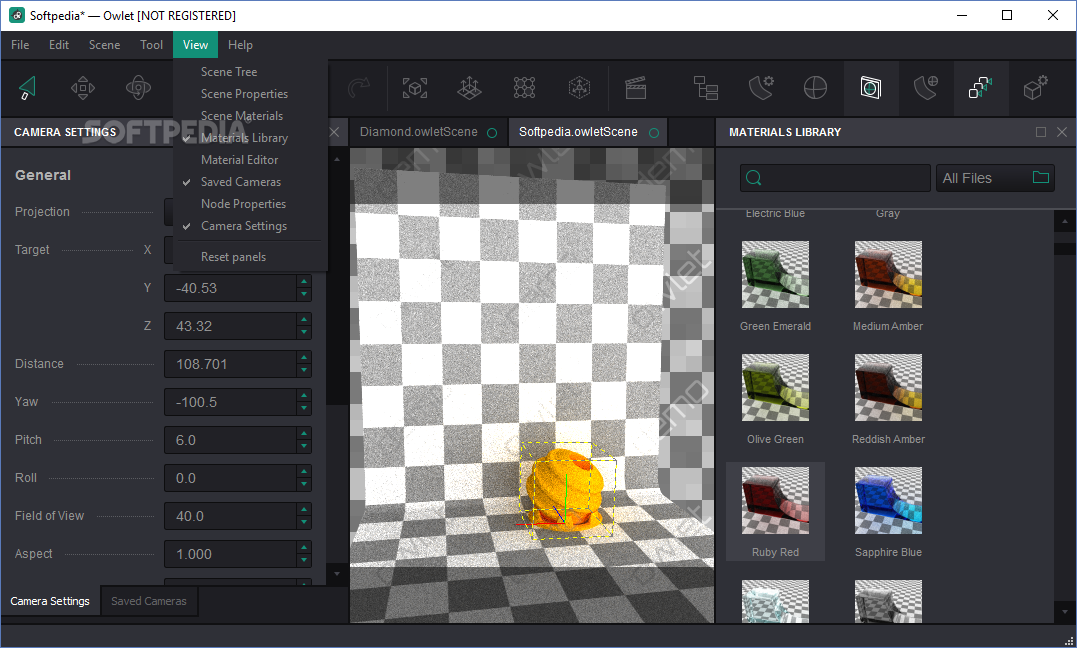Select the Sapphire Blue material
Screen dimensions: 1077x648
[x=888, y=512]
